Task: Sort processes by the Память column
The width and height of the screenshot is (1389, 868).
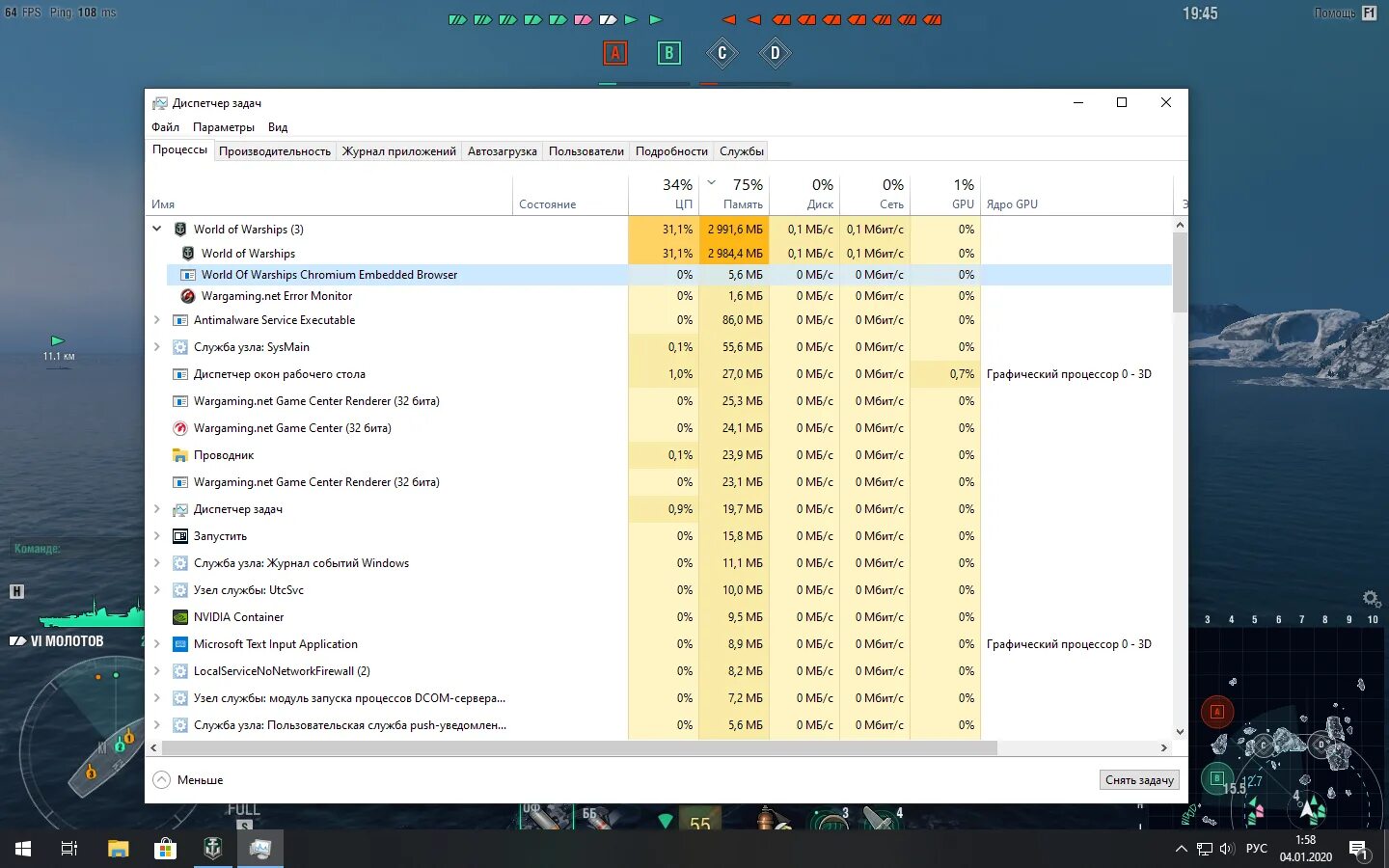Action: coord(734,194)
